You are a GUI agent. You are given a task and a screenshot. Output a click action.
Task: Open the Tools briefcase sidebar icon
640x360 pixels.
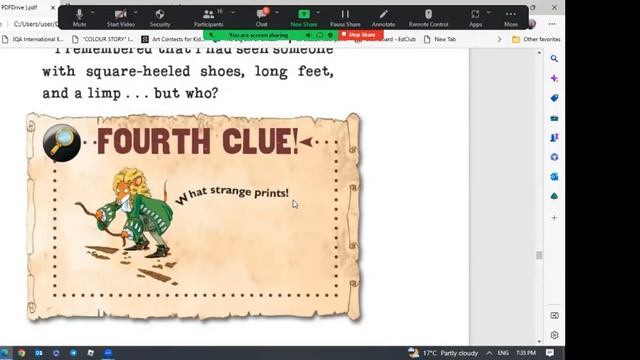pos(554,118)
